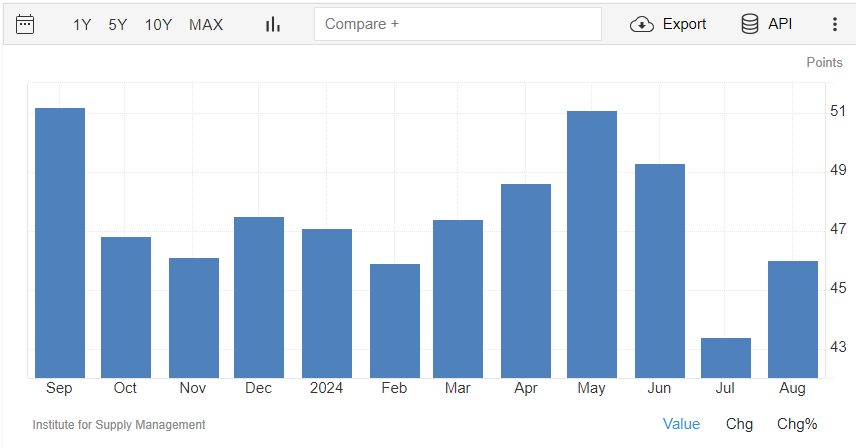
Task: Click the 2024 x-axis label
Action: click(x=326, y=388)
